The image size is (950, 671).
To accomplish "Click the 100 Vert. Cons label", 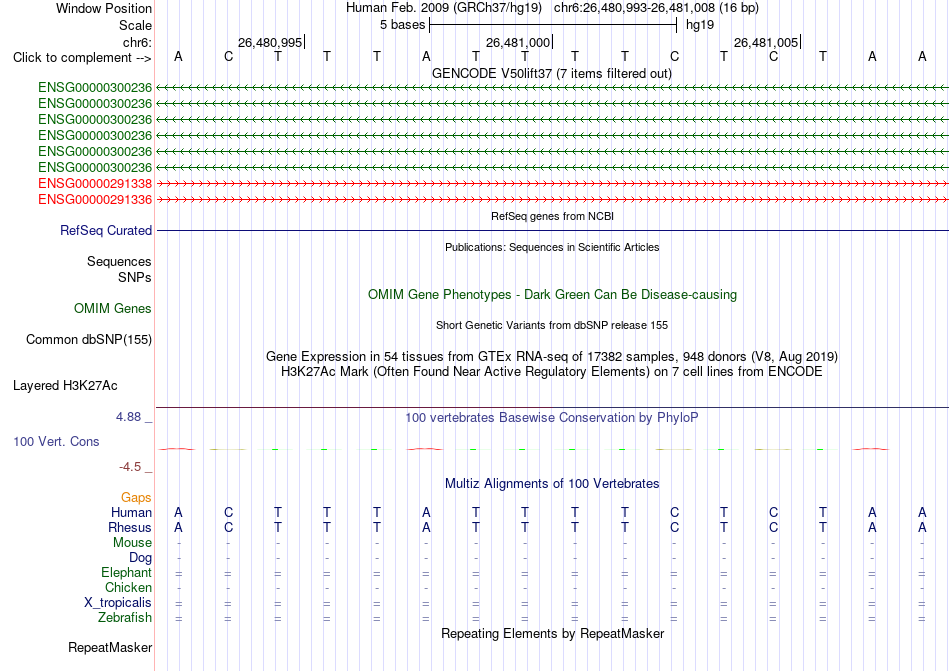I will [56, 441].
